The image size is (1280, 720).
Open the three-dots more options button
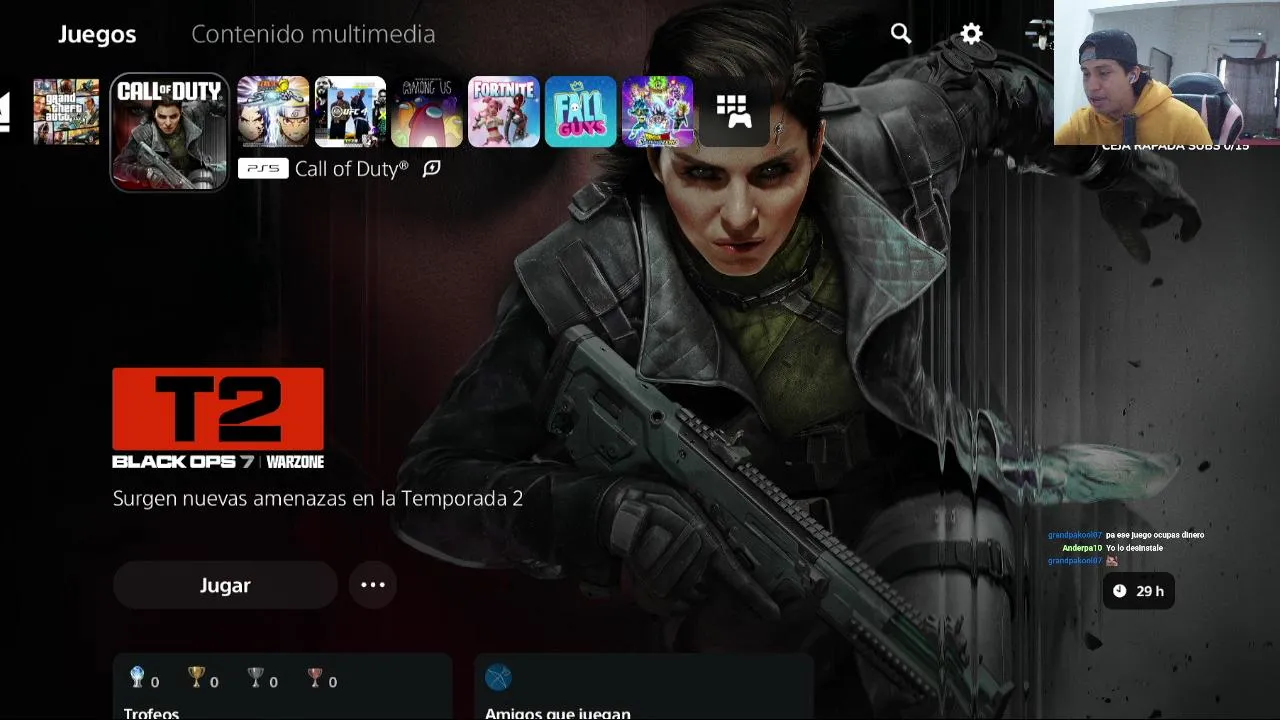point(373,585)
